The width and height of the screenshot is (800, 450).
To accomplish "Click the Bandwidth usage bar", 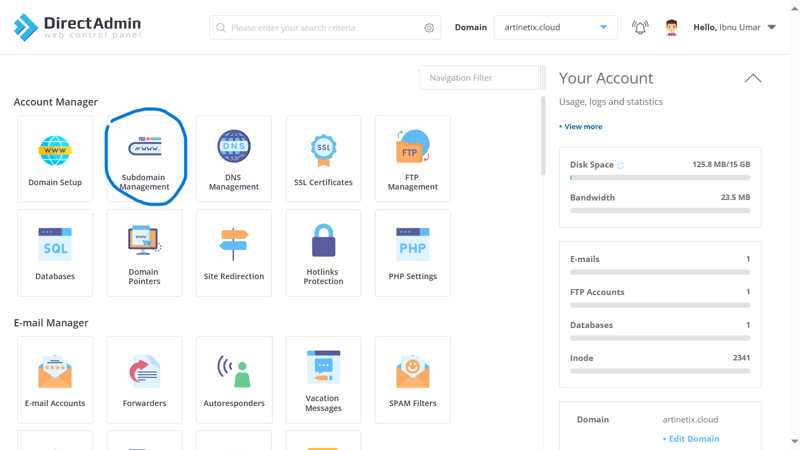I will coord(660,211).
